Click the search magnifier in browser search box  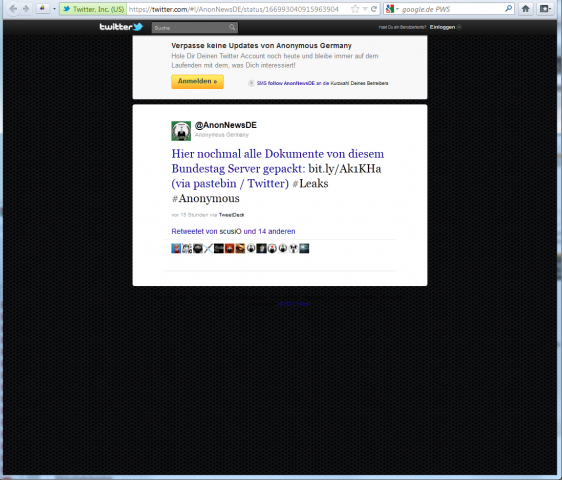508,9
